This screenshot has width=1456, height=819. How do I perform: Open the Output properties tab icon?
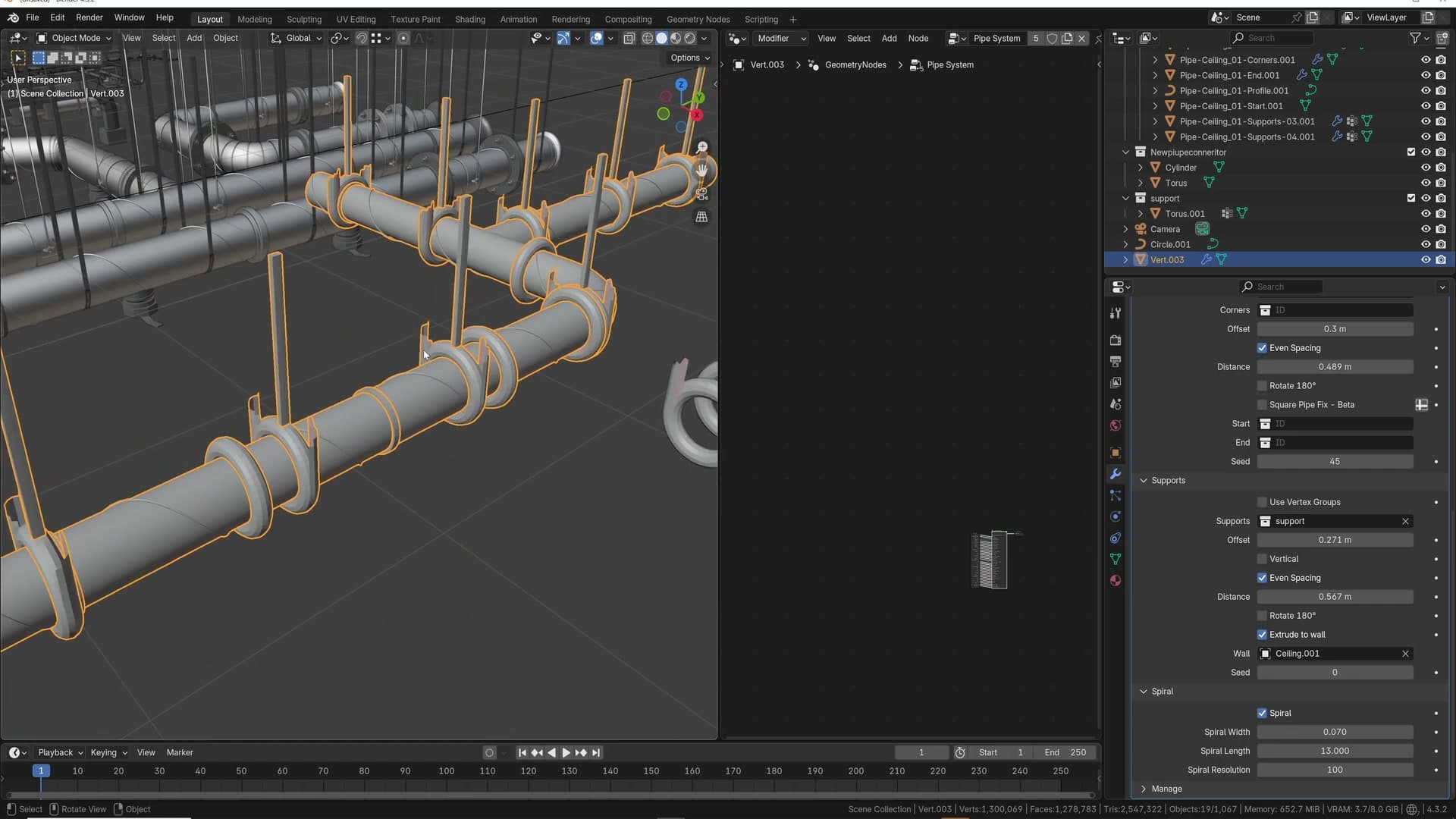tap(1115, 362)
